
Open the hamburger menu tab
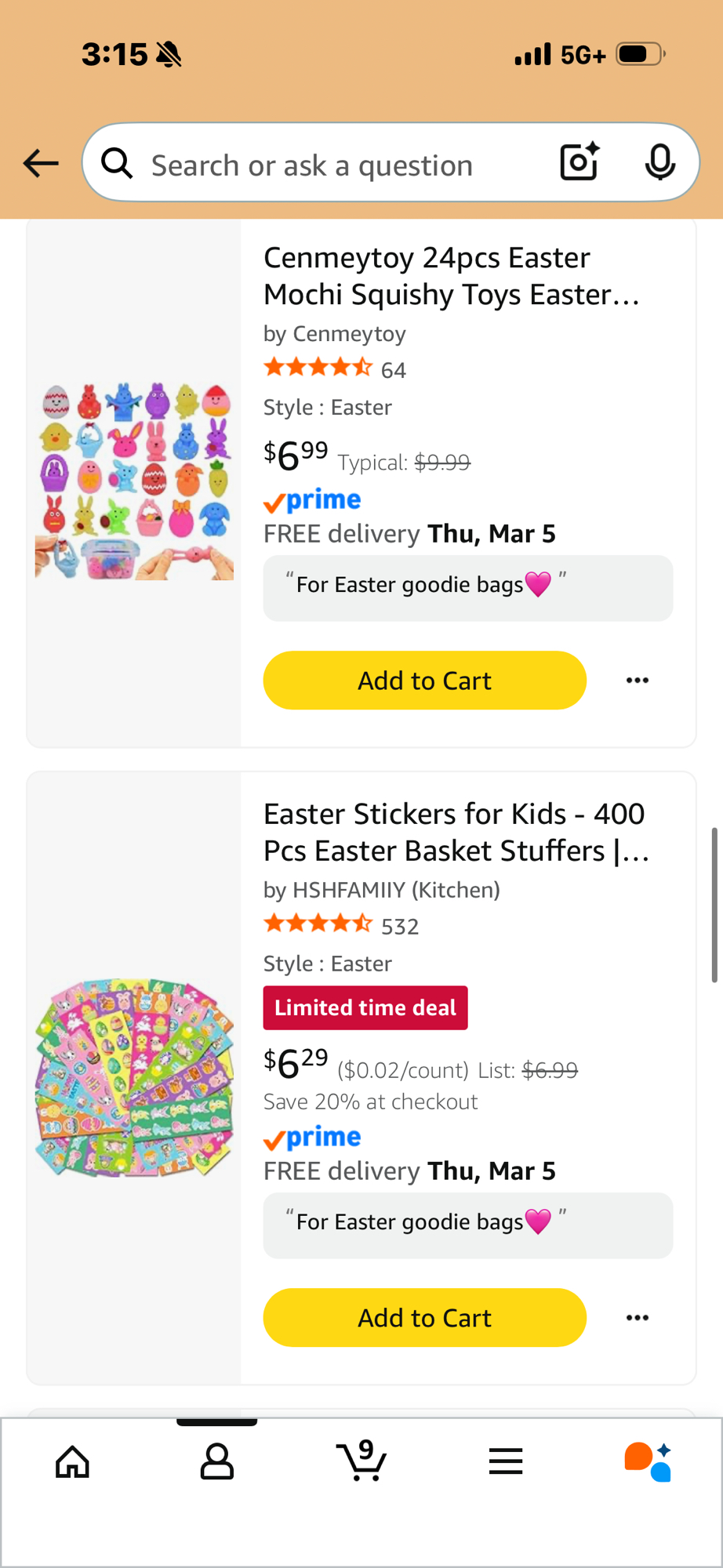pyautogui.click(x=505, y=1461)
